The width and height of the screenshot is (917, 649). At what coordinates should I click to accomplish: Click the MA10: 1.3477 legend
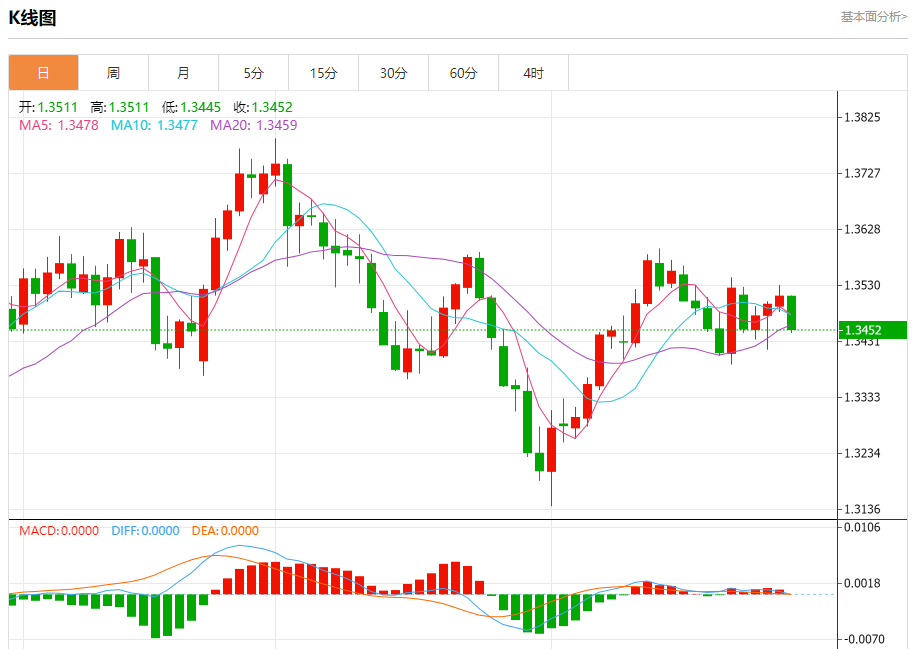pos(154,125)
